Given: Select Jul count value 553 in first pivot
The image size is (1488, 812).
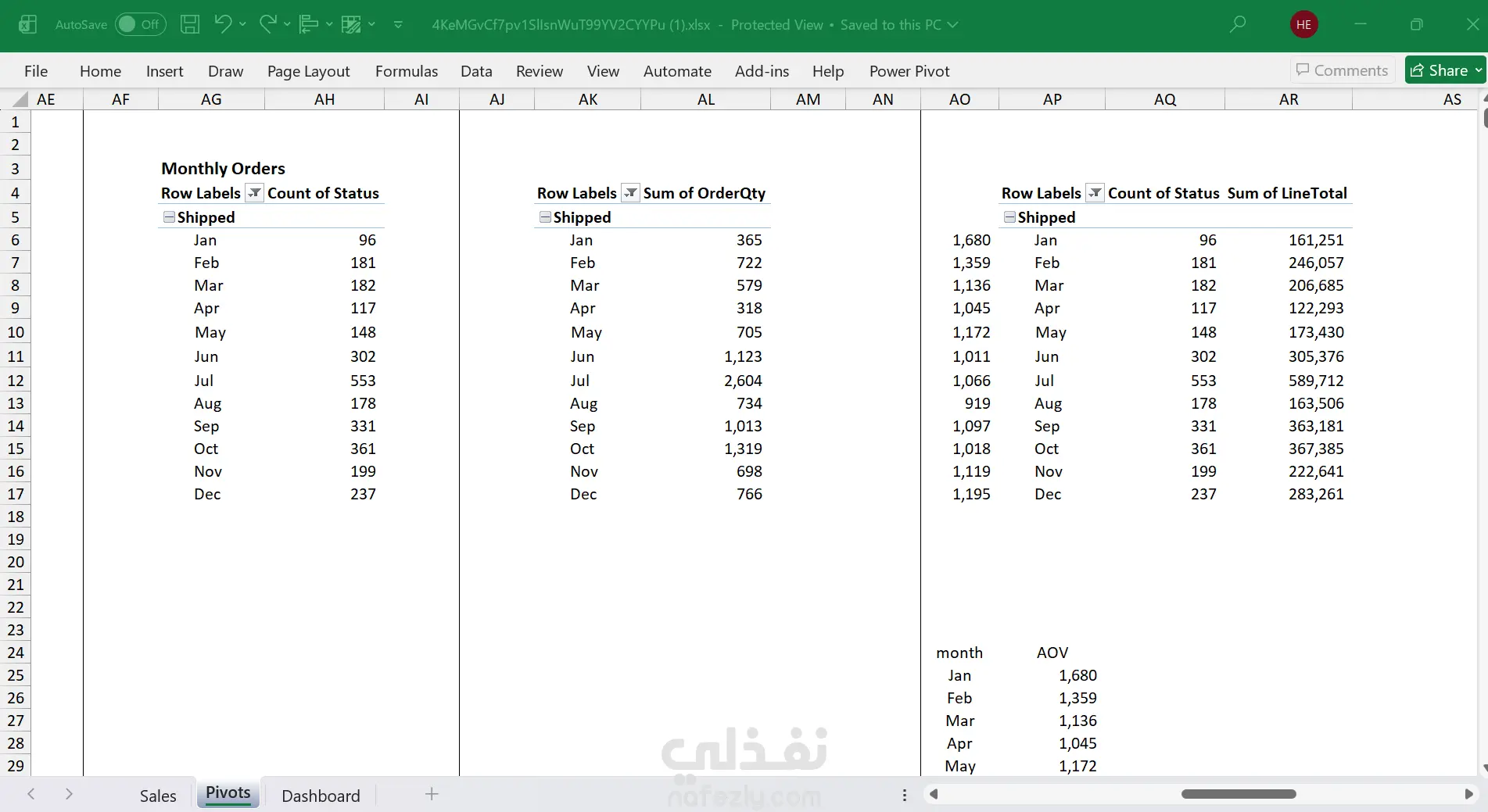Looking at the screenshot, I should click(363, 381).
